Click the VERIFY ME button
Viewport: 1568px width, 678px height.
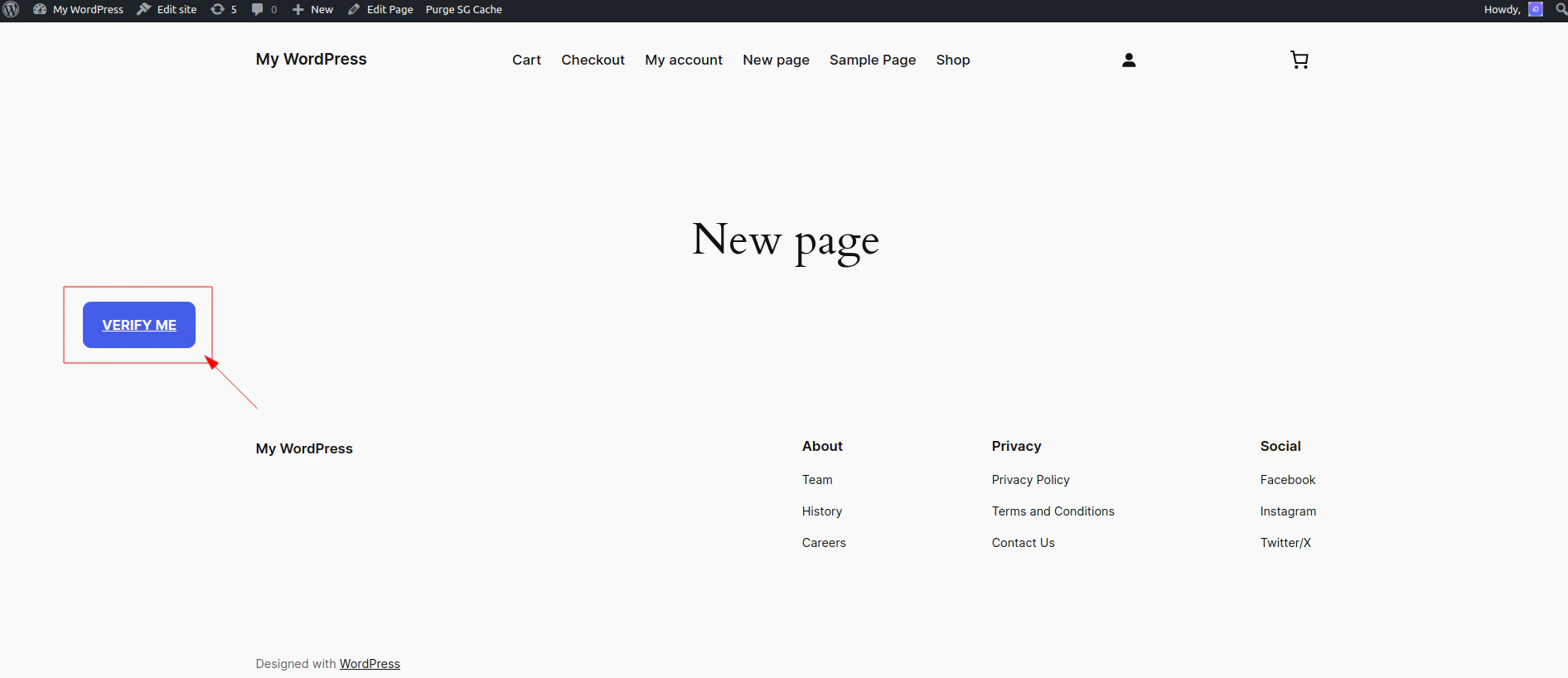tap(139, 325)
